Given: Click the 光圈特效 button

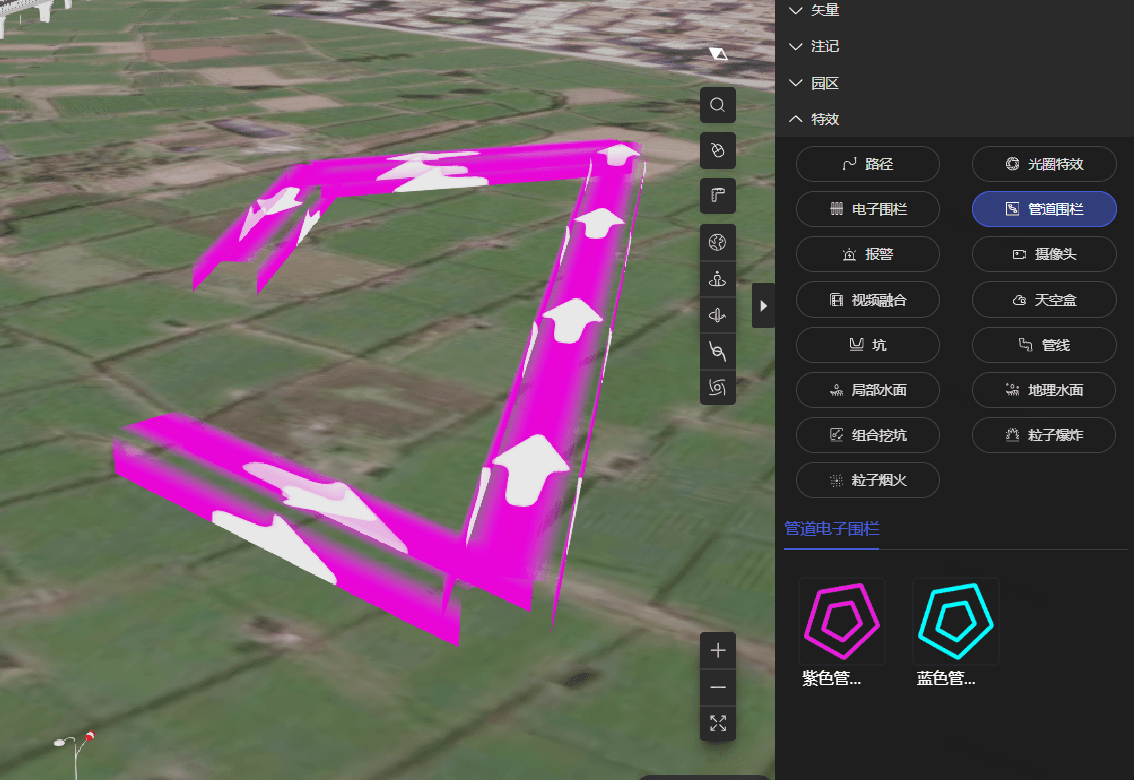Looking at the screenshot, I should (x=1044, y=164).
